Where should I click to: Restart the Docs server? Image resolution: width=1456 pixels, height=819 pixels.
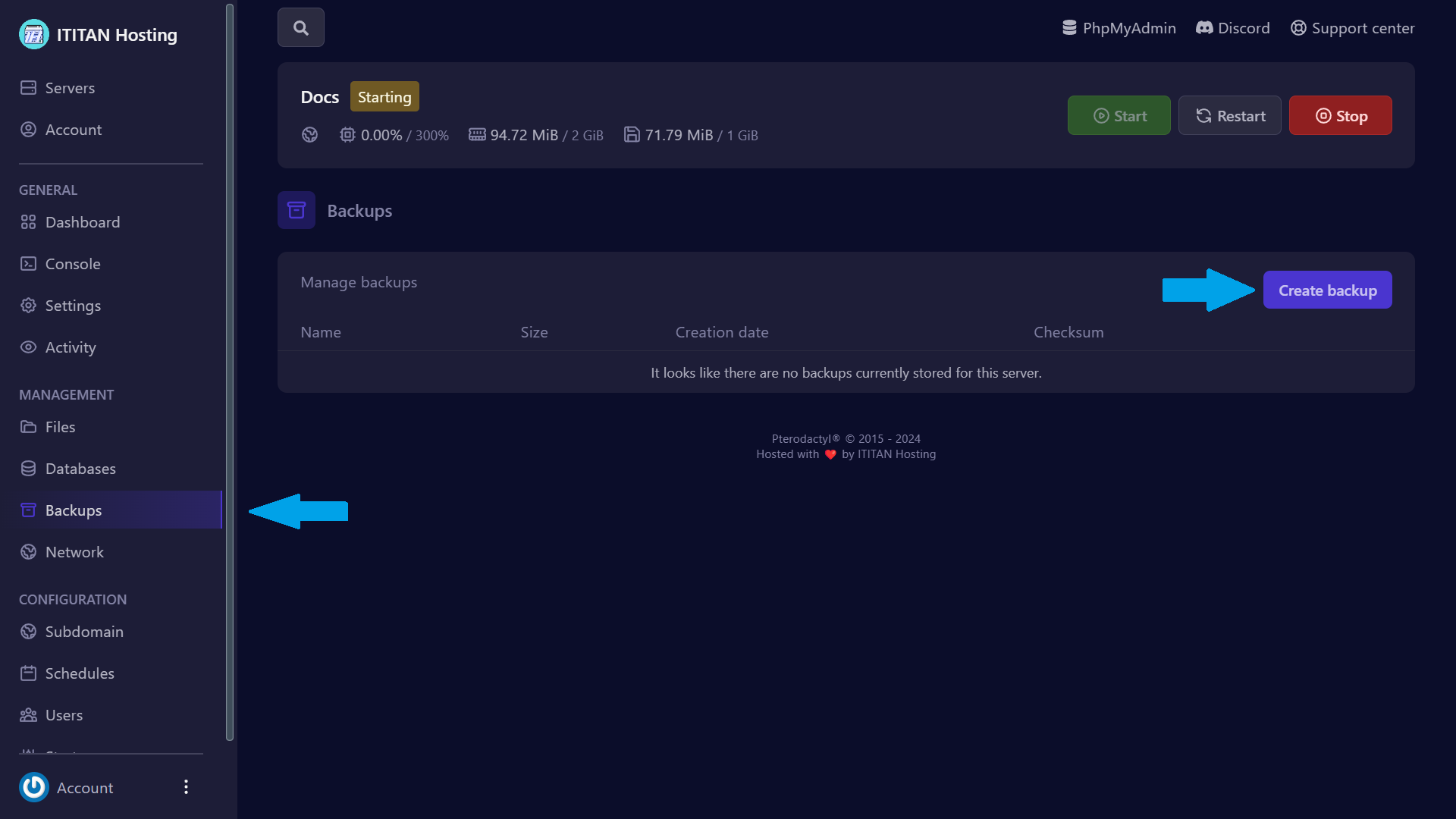pos(1229,116)
